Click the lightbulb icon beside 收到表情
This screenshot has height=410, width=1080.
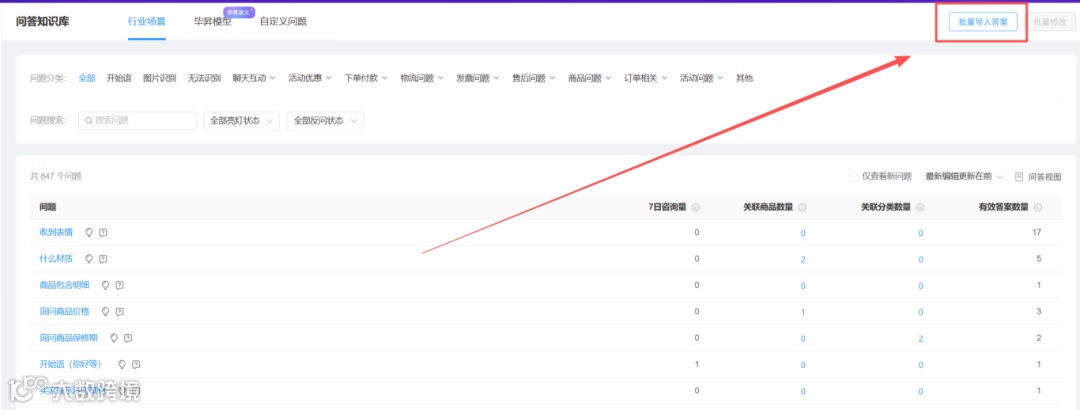tap(89, 232)
